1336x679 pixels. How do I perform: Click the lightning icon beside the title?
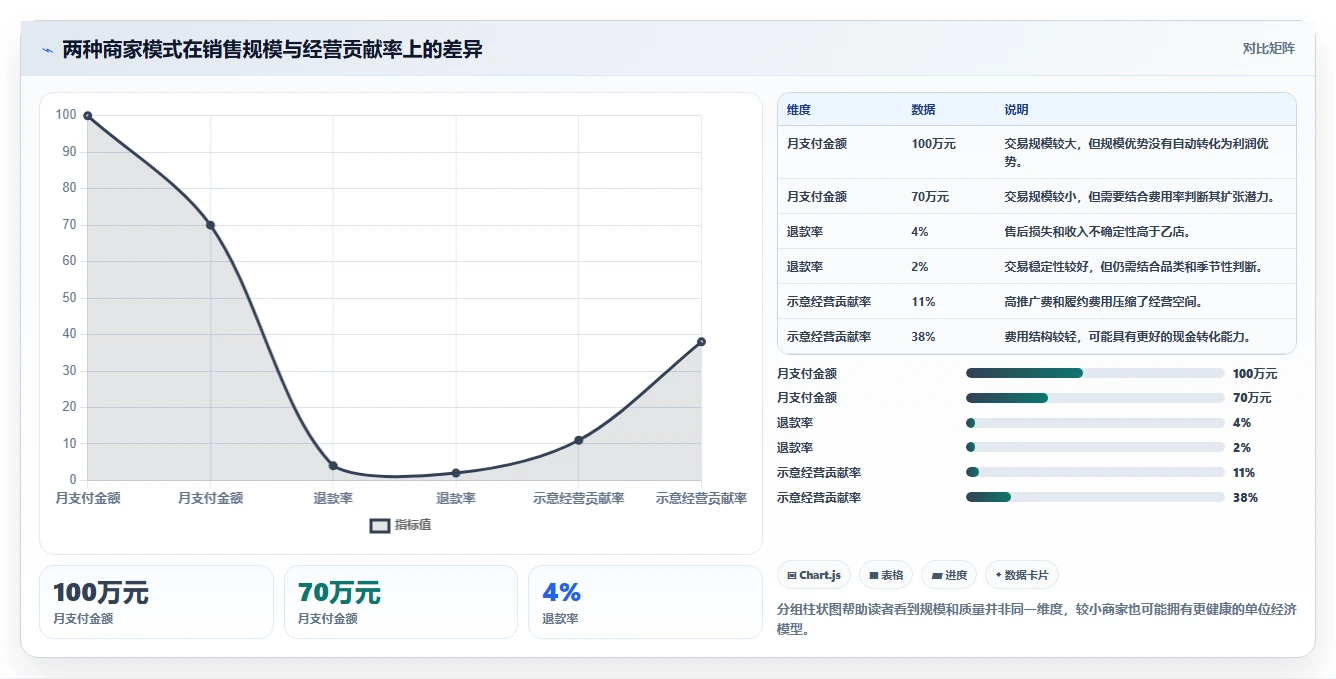[x=48, y=49]
